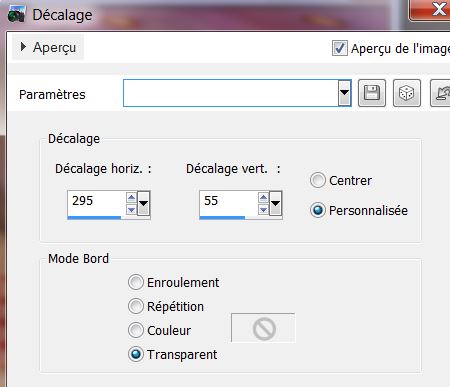
Task: Click the reset to default icon
Action: [x=442, y=93]
